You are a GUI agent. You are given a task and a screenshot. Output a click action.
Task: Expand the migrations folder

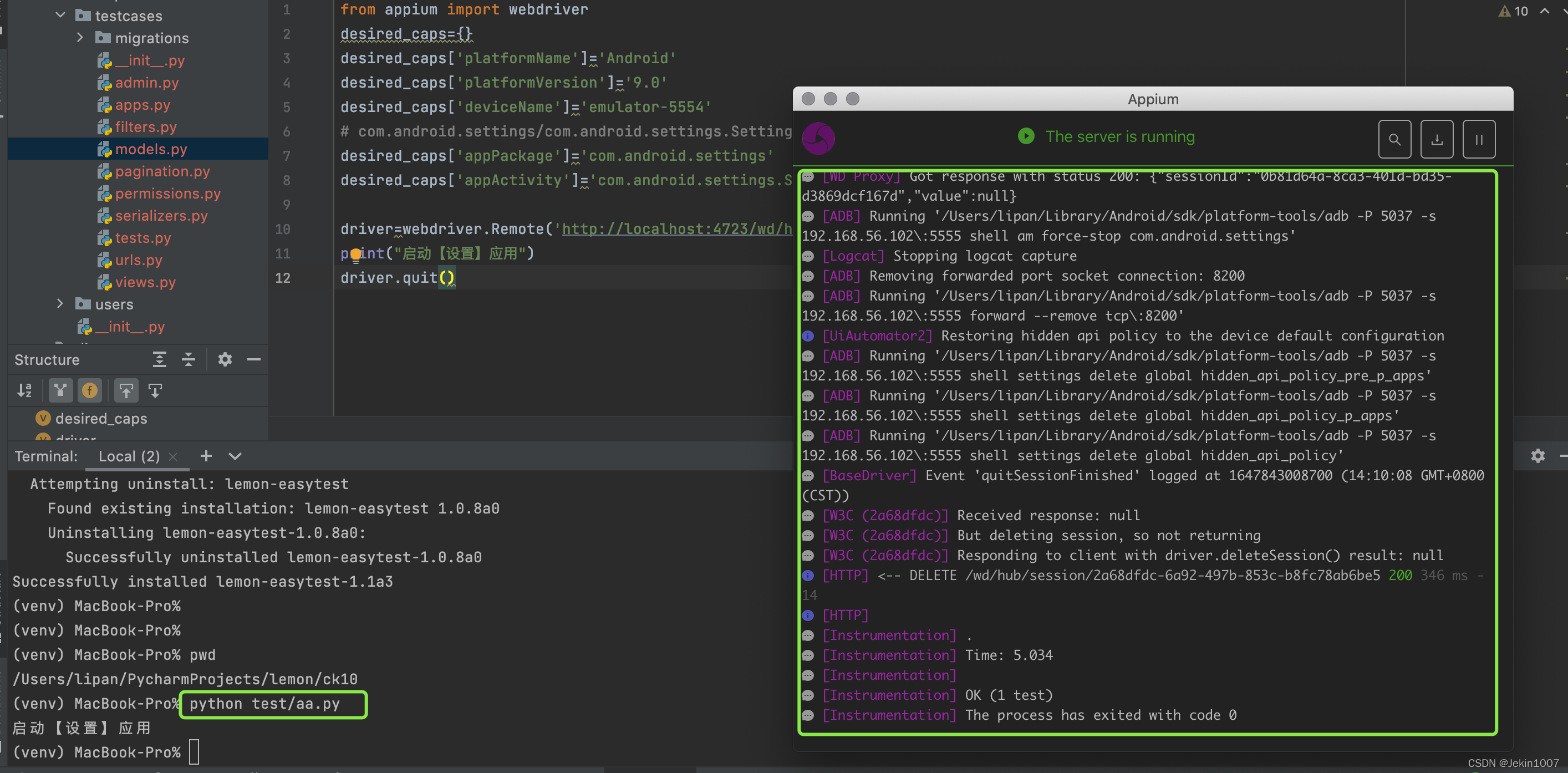click(x=80, y=38)
